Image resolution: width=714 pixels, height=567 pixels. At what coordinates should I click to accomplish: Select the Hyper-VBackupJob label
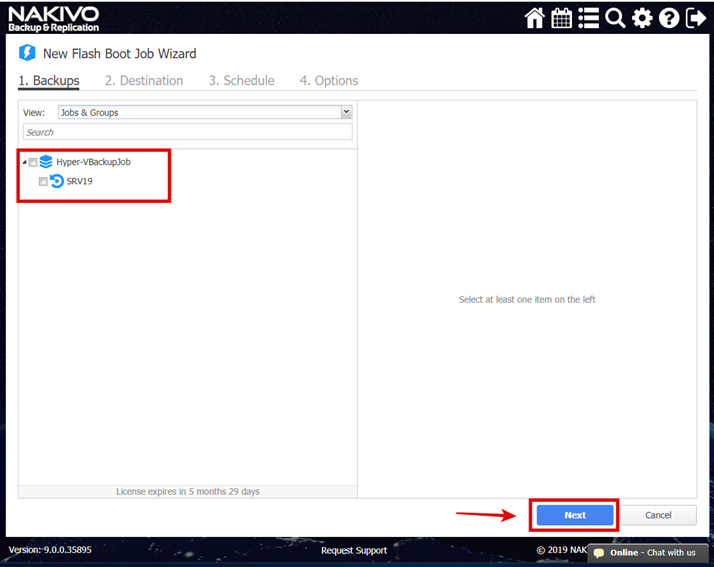pos(93,162)
